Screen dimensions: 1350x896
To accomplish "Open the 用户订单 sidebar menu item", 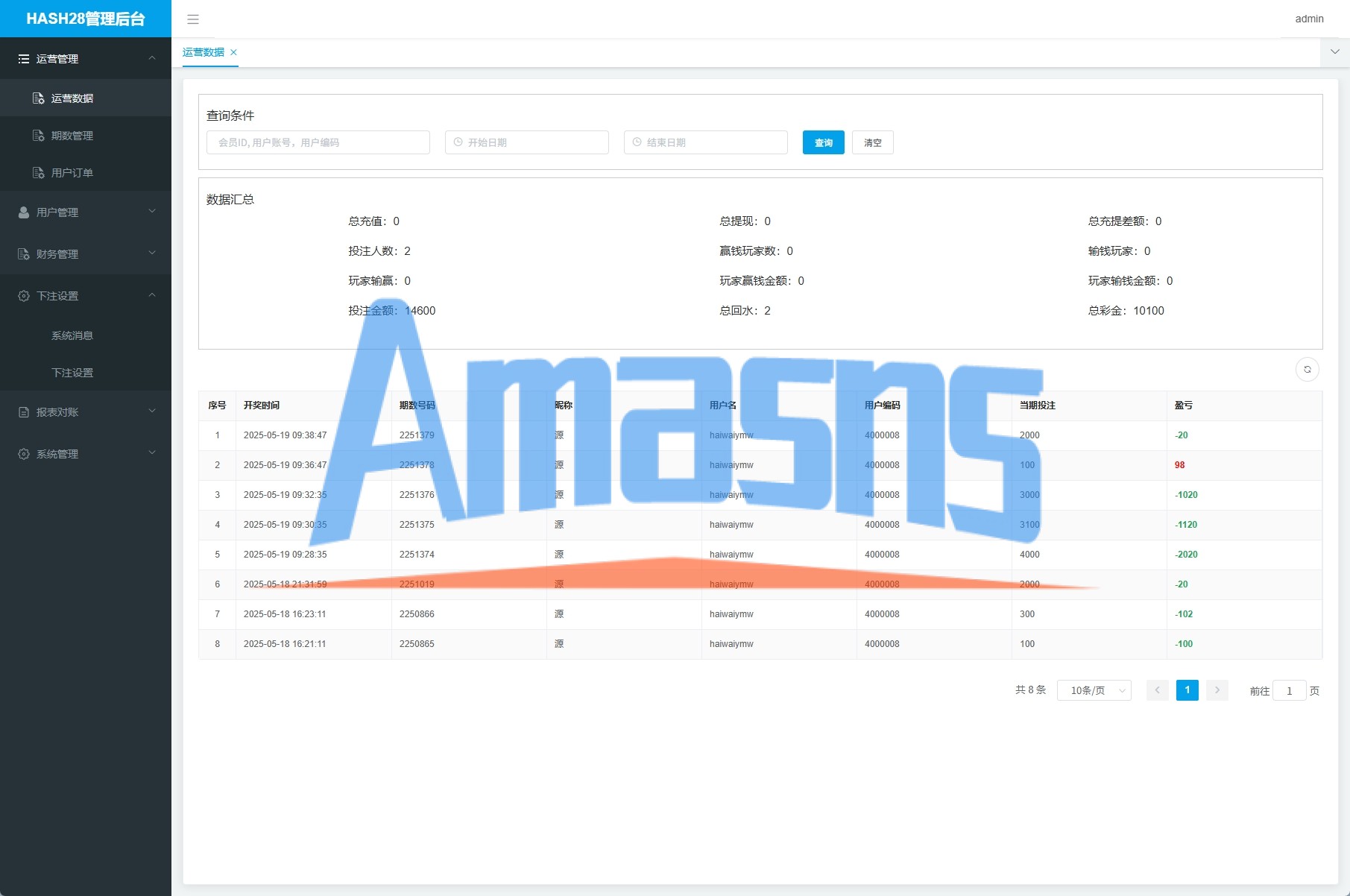I will click(86, 172).
